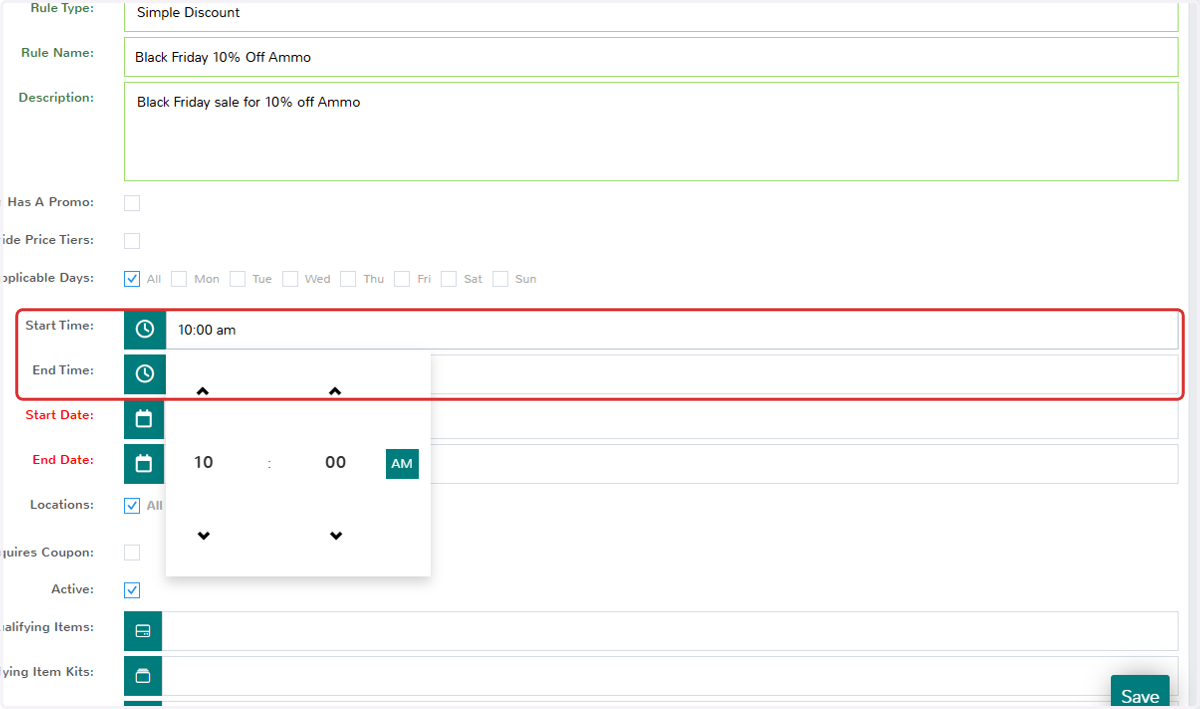Click the End Time clock icon
Viewport: 1200px width, 709px height.
pyautogui.click(x=145, y=374)
